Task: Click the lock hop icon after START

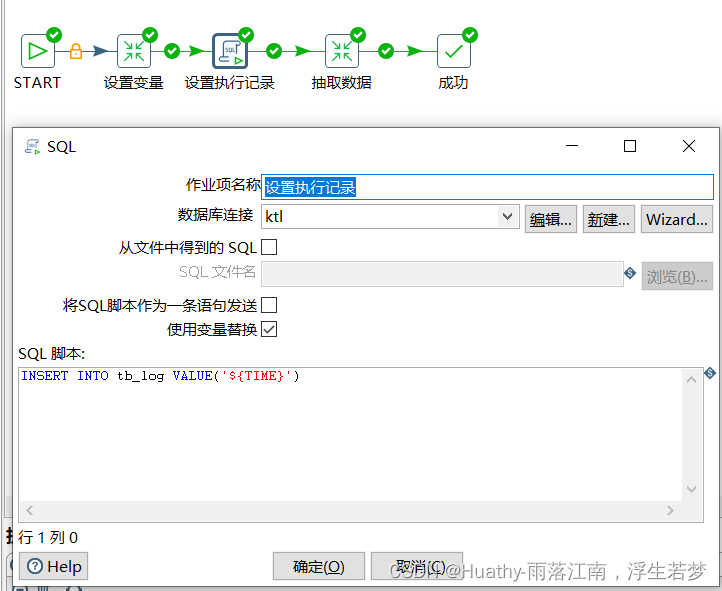Action: (x=76, y=51)
